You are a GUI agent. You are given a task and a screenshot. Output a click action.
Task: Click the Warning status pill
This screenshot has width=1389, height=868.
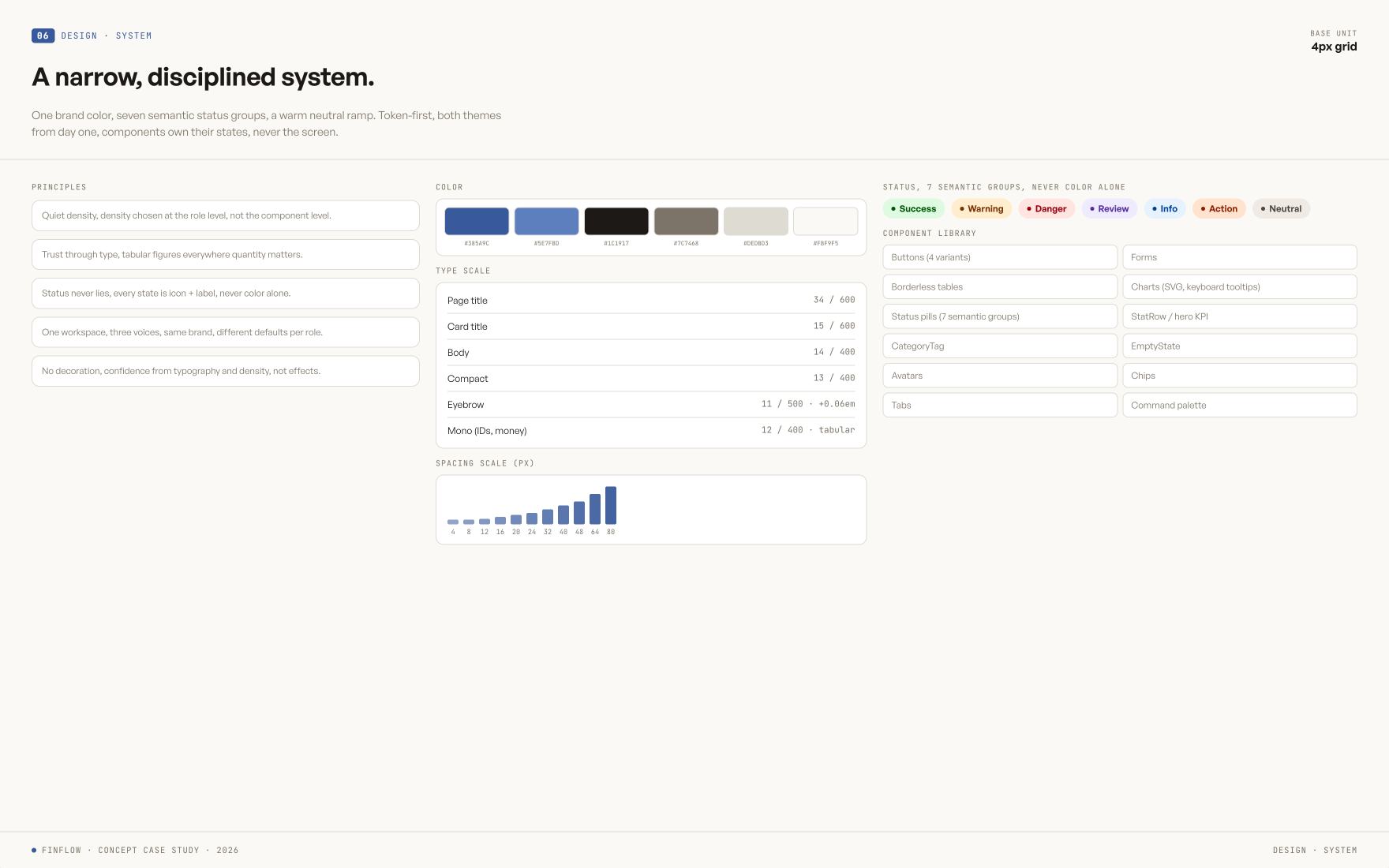click(x=981, y=208)
